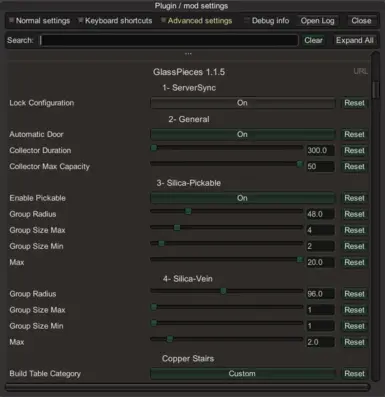This screenshot has width=385, height=397.
Task: Toggle Enable Pickable setting
Action: point(243,198)
